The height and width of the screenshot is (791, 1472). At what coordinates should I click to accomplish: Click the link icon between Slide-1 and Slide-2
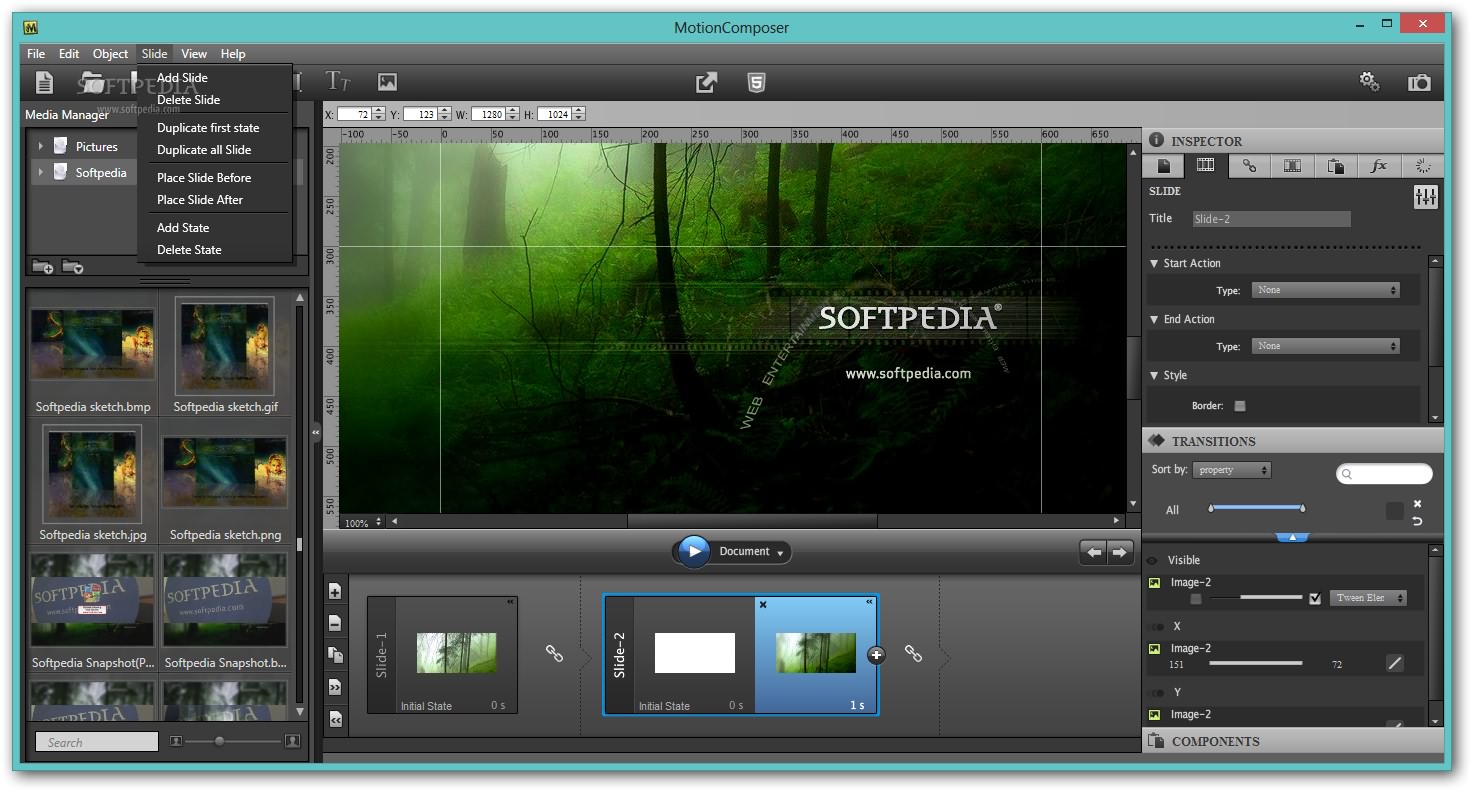click(554, 653)
